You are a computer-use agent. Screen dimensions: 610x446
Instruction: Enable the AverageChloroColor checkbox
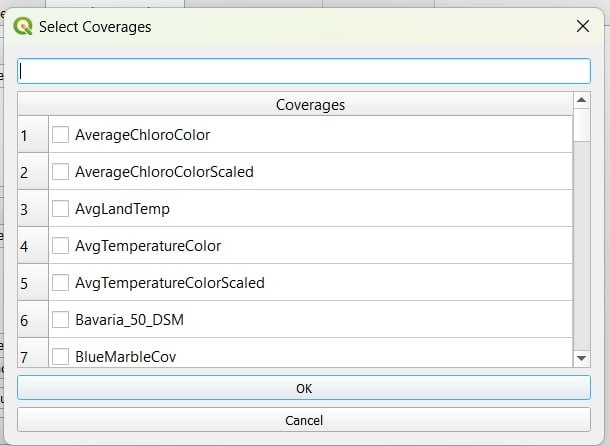pyautogui.click(x=61, y=134)
